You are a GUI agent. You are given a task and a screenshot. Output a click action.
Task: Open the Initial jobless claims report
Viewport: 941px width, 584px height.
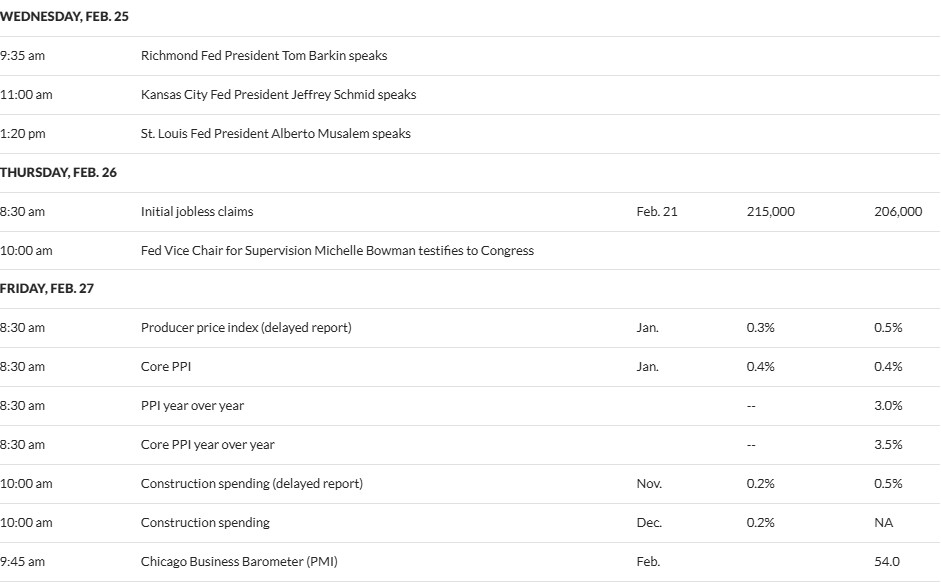(x=197, y=212)
